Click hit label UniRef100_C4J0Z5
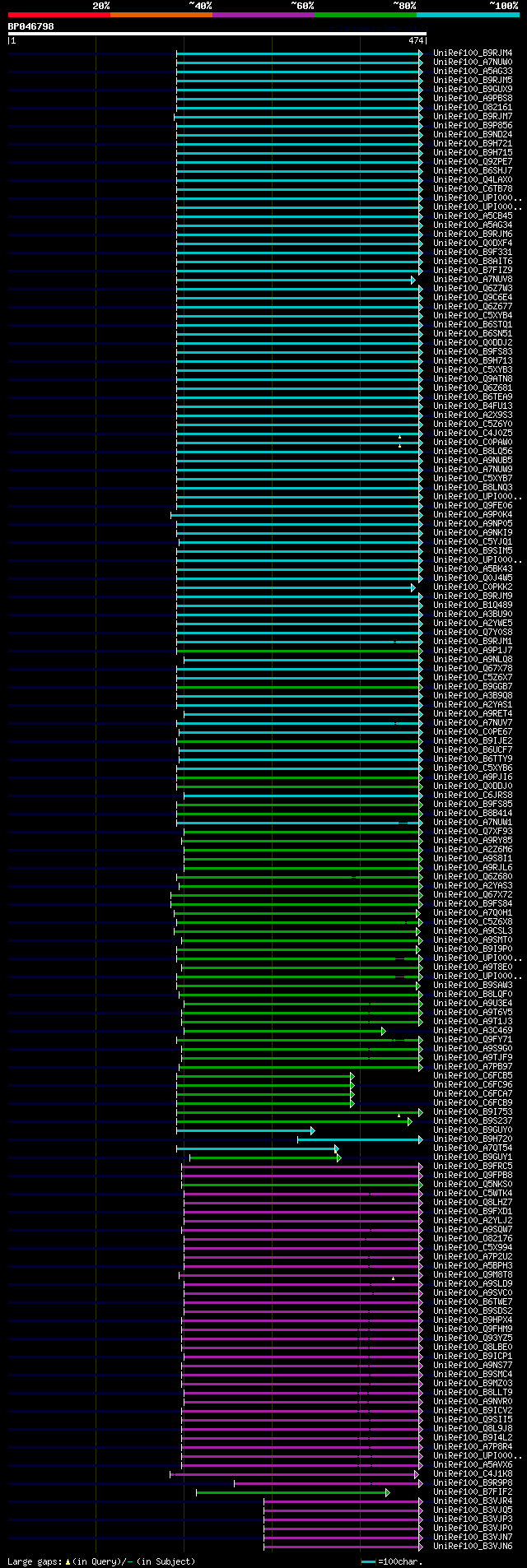Viewport: 527px width, 1568px height. [x=473, y=434]
